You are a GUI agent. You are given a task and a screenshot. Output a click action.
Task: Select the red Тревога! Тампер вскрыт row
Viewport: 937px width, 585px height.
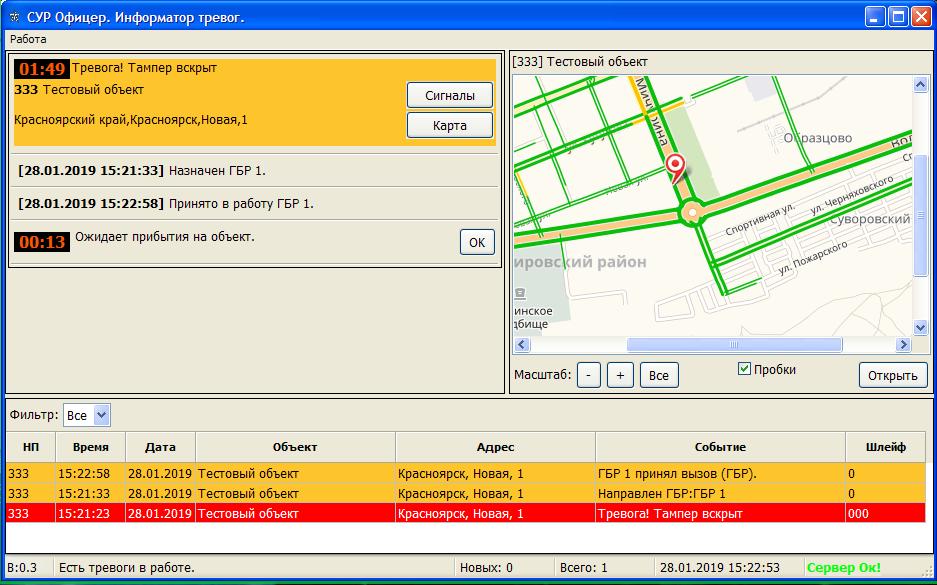[465, 513]
